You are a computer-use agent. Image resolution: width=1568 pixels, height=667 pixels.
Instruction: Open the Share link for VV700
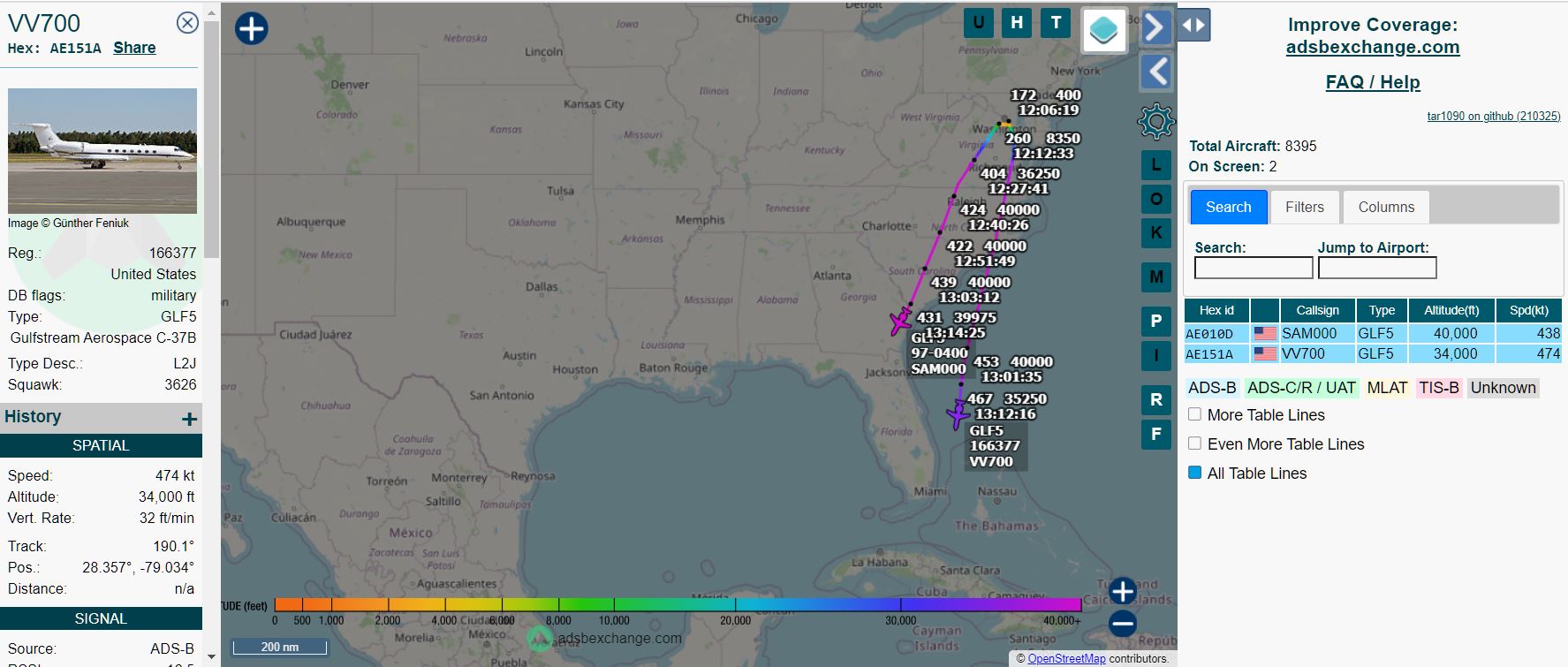pos(134,48)
